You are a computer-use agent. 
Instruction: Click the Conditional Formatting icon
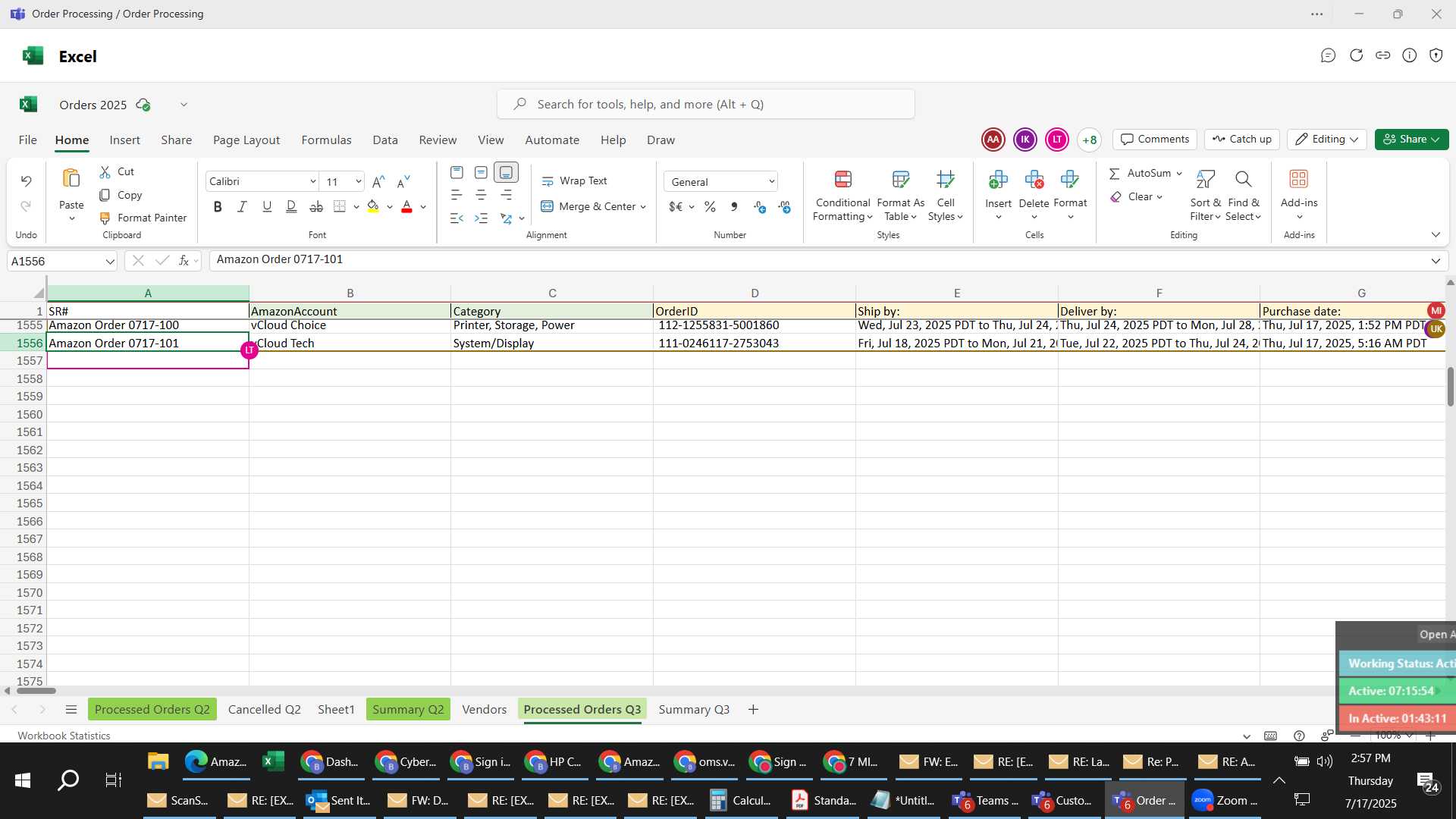(843, 179)
